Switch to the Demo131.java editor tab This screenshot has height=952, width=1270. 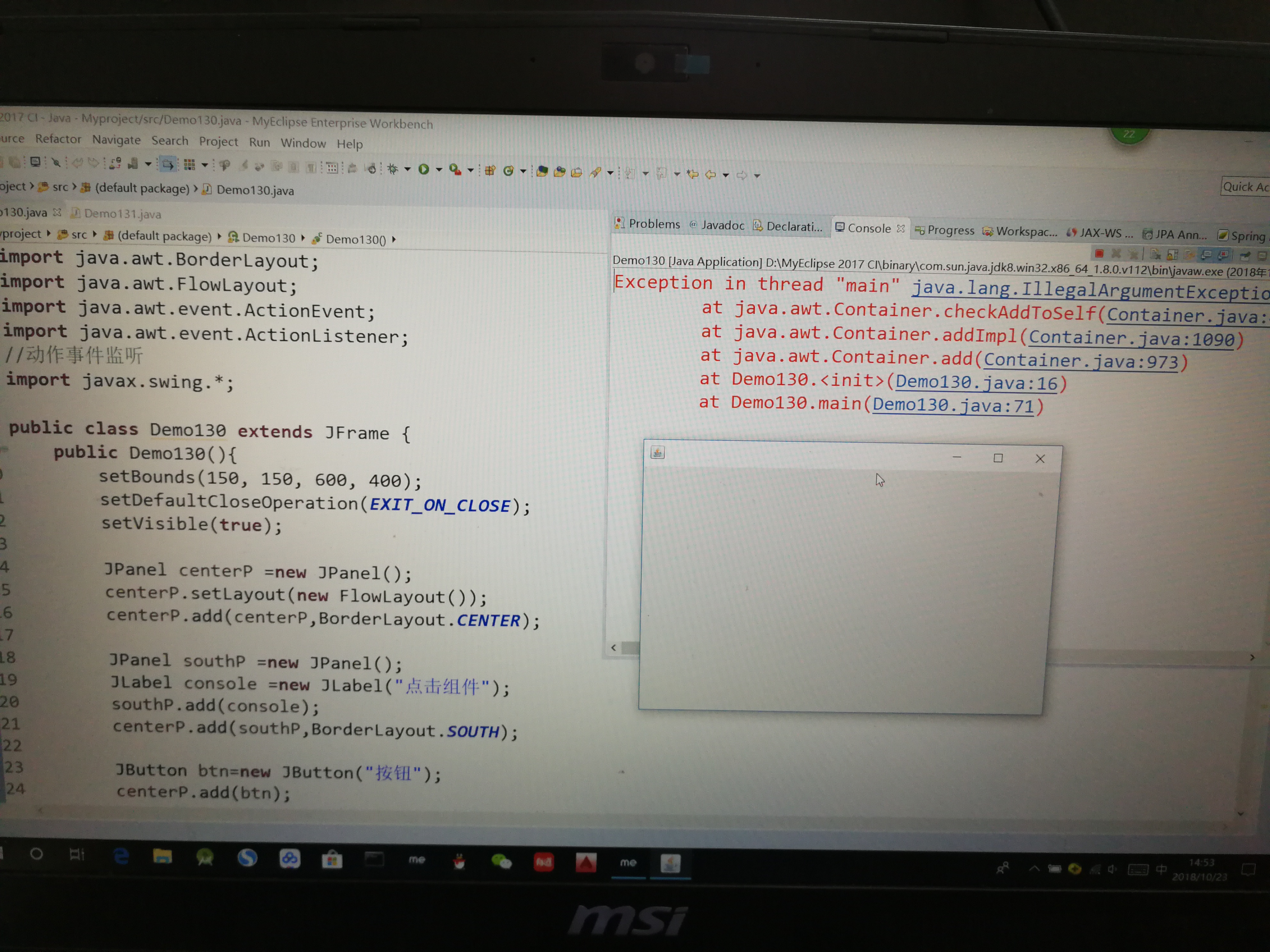[x=116, y=214]
